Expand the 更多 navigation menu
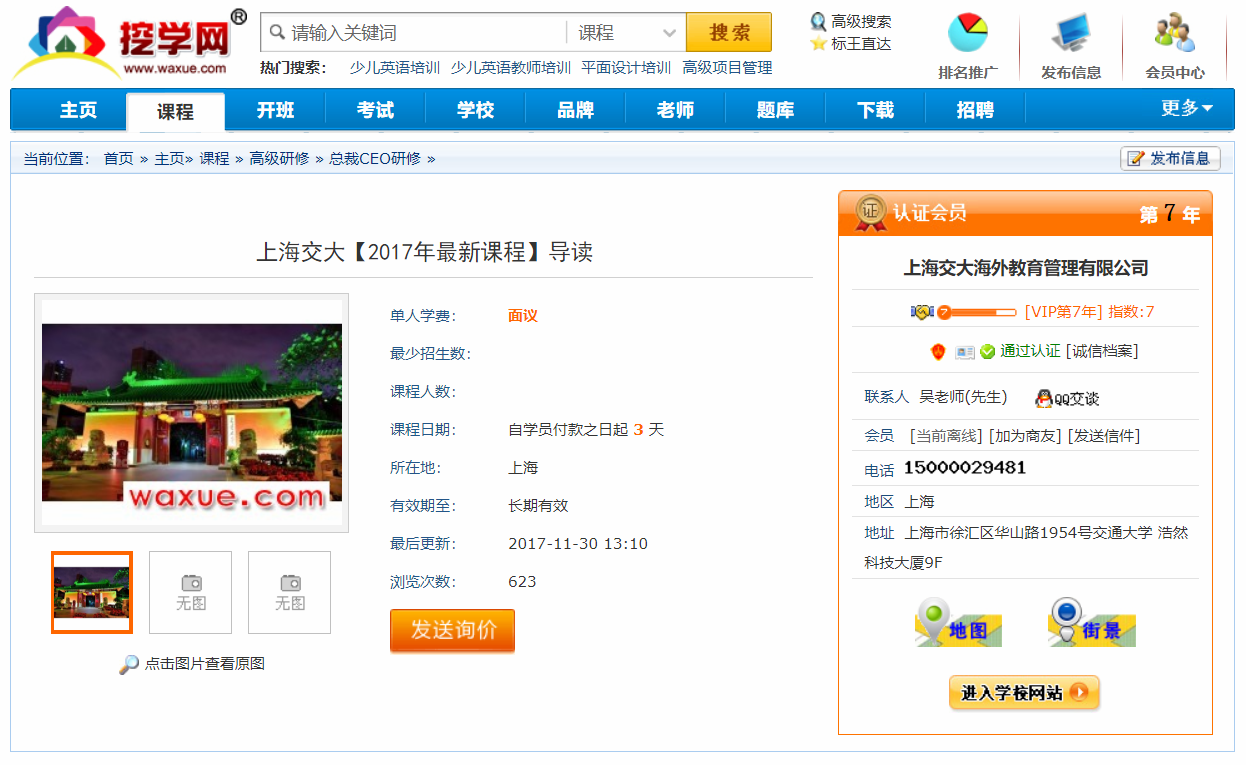Viewport: 1246px width, 765px height. tap(1186, 109)
